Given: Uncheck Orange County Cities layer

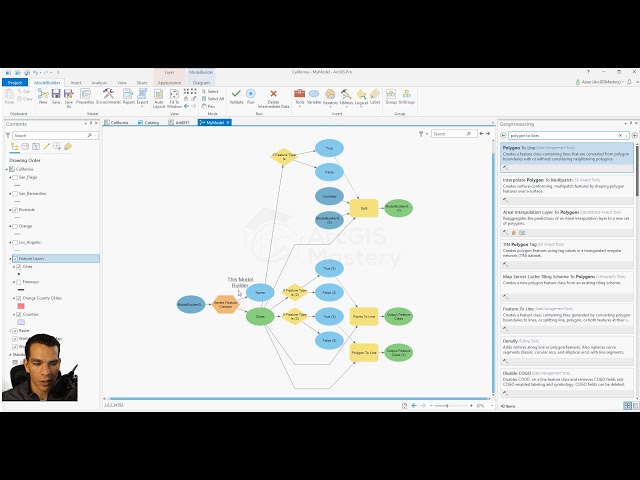Looking at the screenshot, I should point(18,298).
